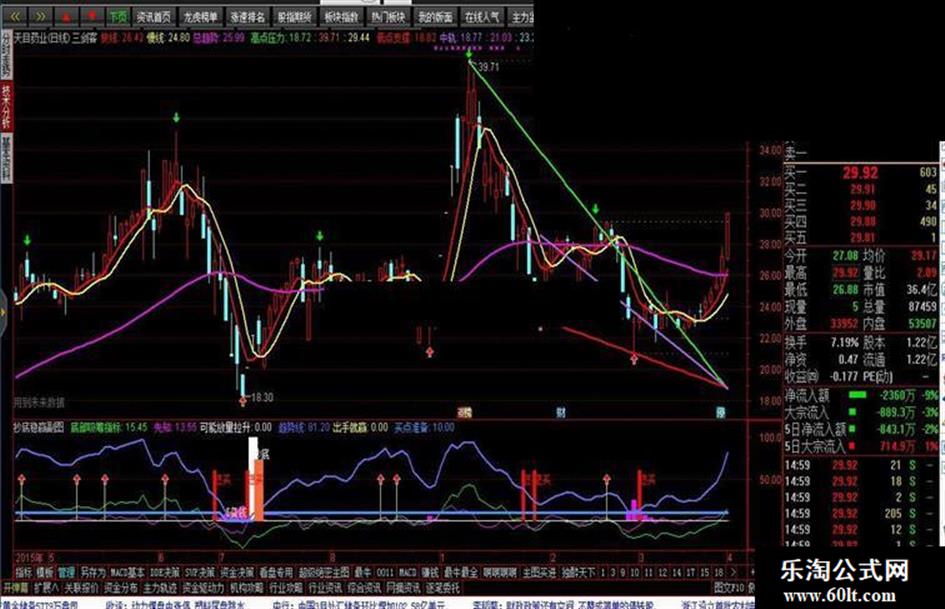Viewport: 945px width, 609px height.
Task: Click the 天目药业(日线) stock title
Action: [x=41, y=37]
